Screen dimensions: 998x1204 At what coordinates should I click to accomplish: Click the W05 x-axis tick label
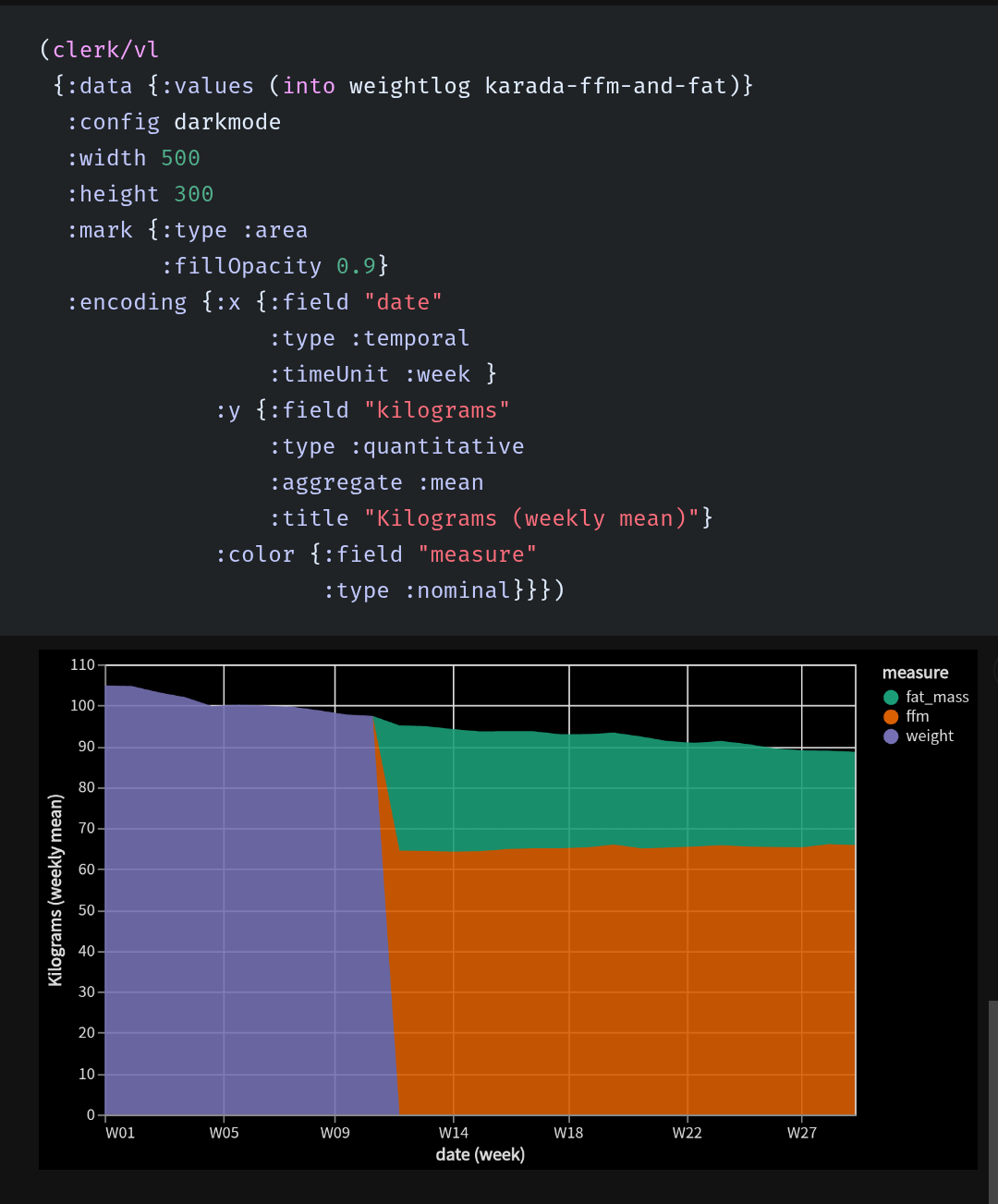[224, 1133]
